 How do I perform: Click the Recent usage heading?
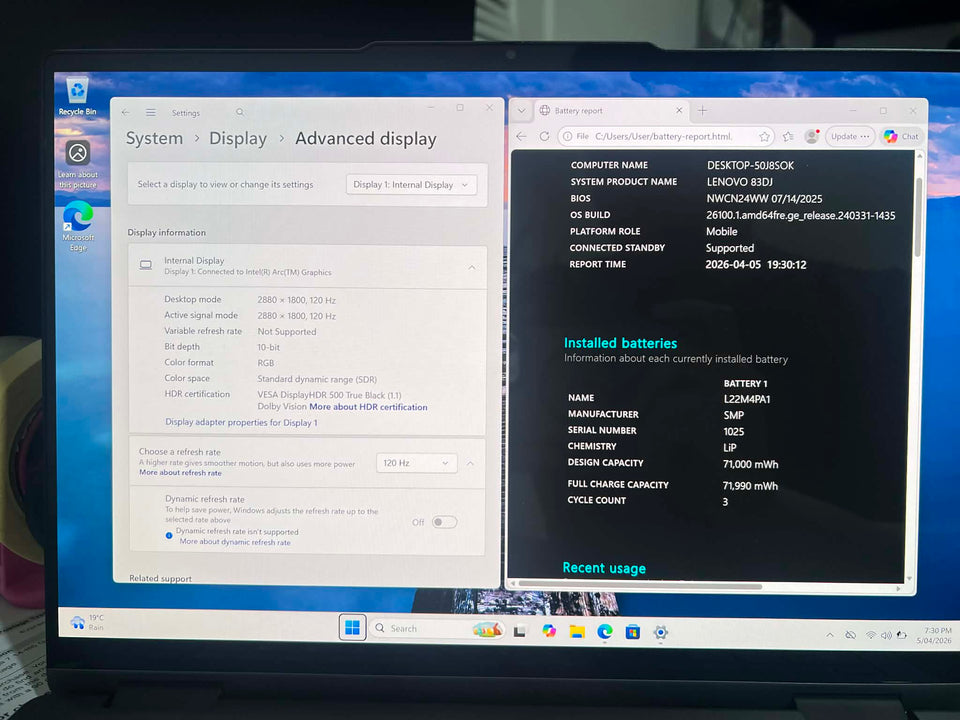[x=604, y=568]
